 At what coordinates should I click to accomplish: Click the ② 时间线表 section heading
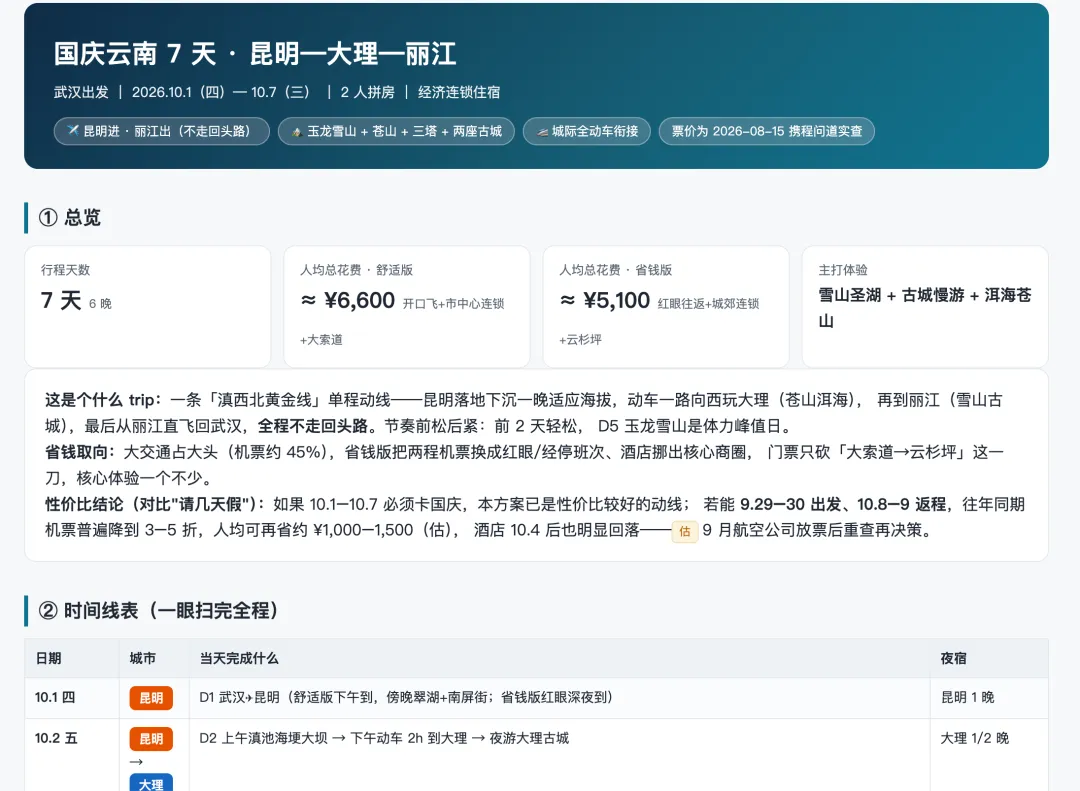click(x=158, y=610)
